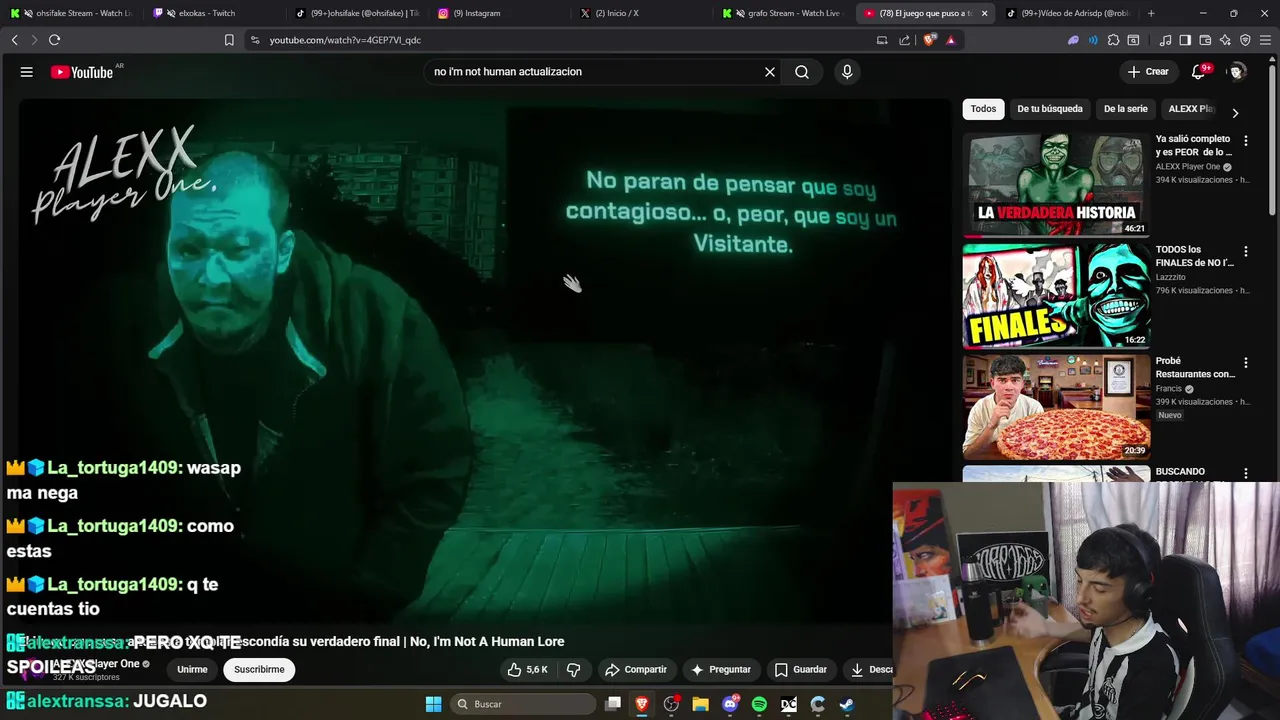This screenshot has height=720, width=1280.
Task: Reload the page with the refresh icon
Action: [54, 40]
